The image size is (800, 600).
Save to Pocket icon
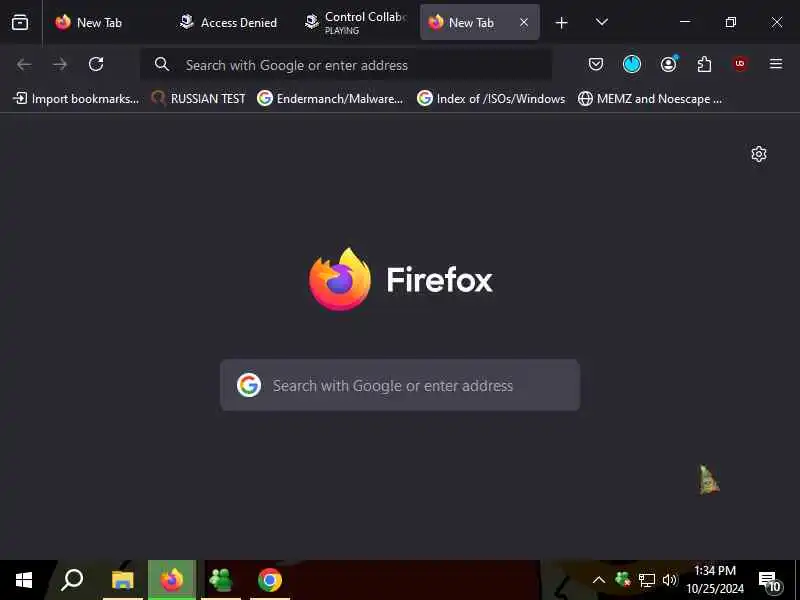click(596, 64)
